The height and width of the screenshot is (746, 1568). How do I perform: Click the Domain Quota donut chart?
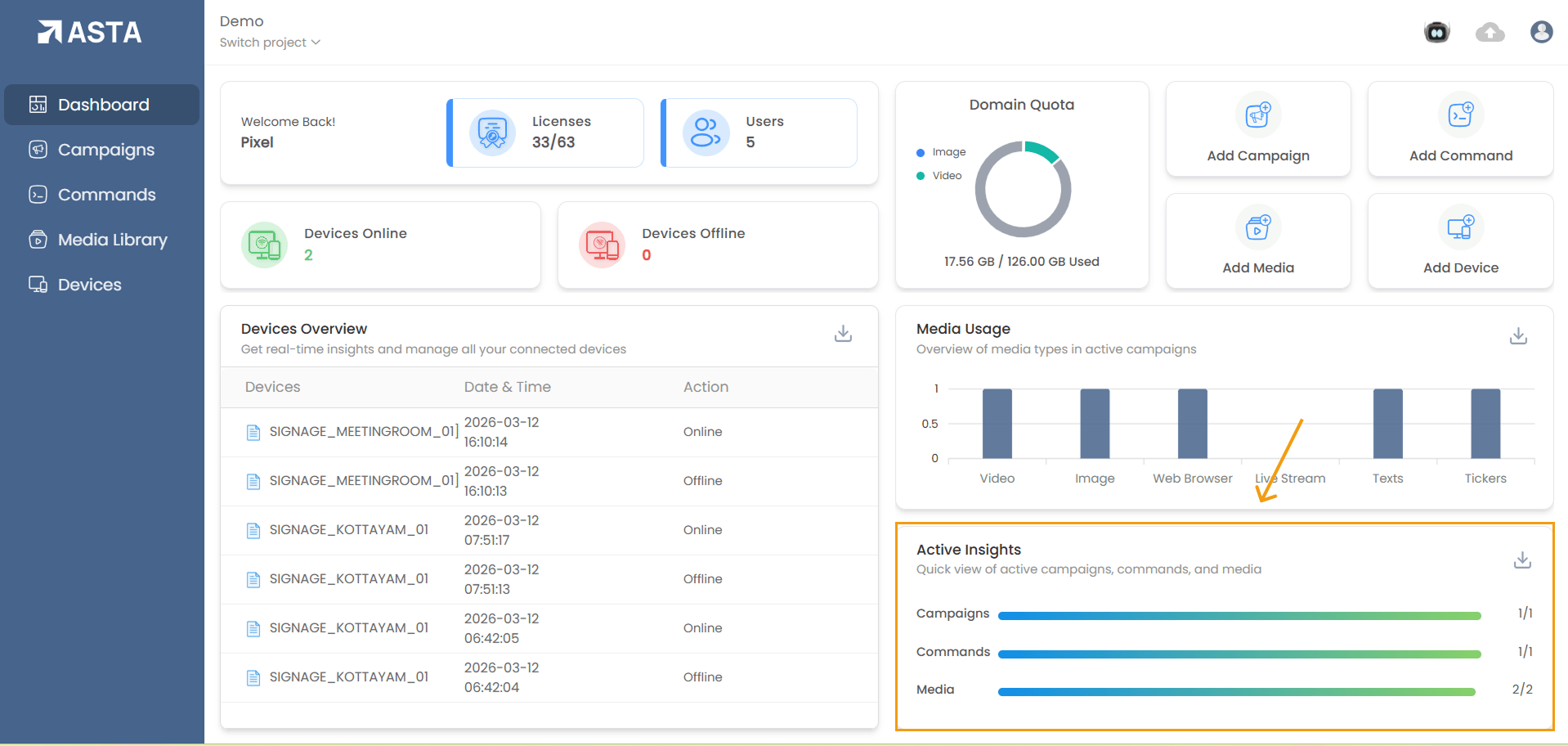tap(1023, 190)
